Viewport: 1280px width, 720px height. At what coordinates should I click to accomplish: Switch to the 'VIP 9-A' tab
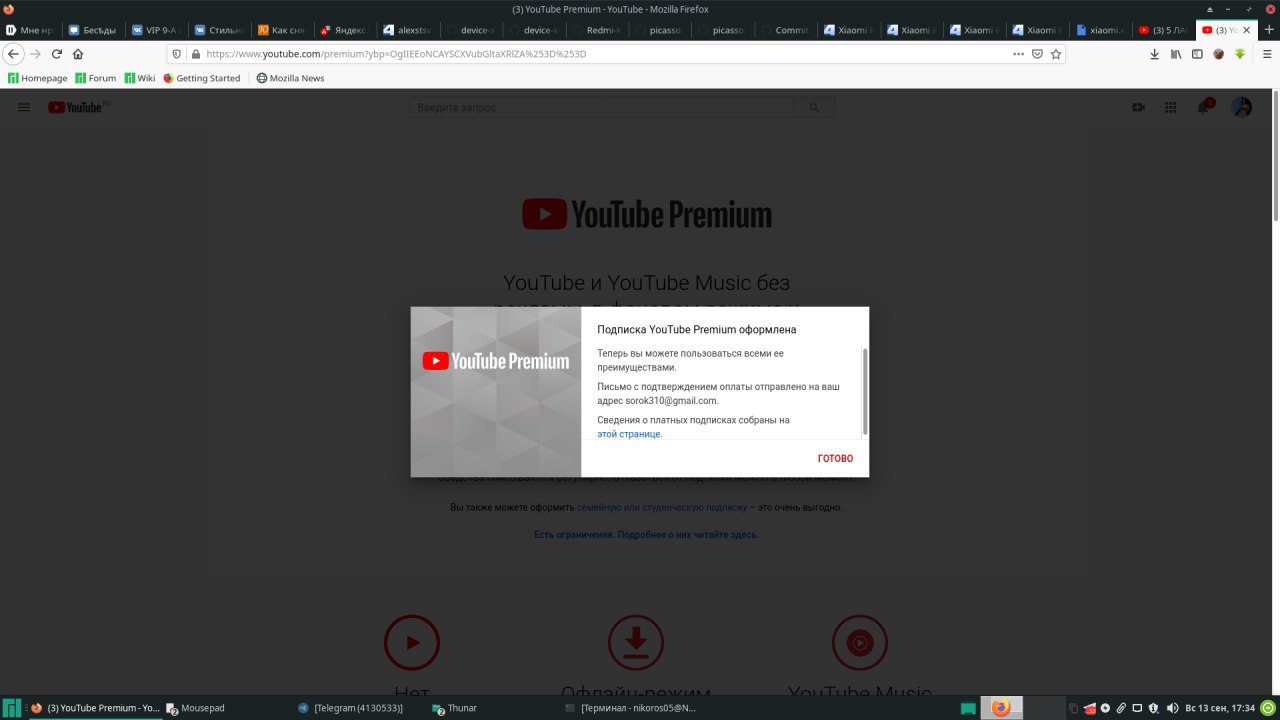[155, 30]
